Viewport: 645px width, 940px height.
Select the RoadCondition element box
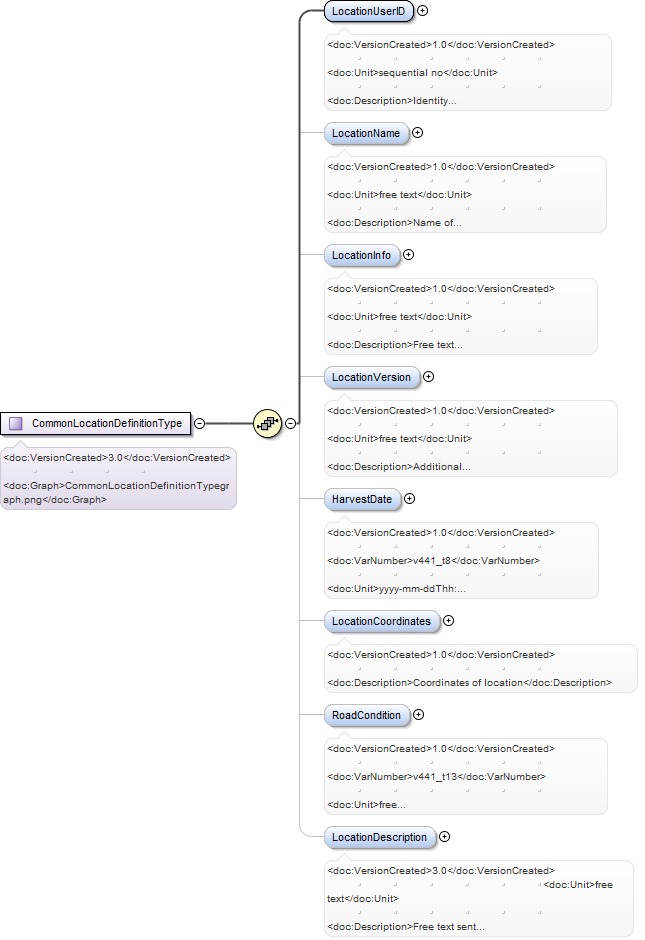click(x=367, y=715)
